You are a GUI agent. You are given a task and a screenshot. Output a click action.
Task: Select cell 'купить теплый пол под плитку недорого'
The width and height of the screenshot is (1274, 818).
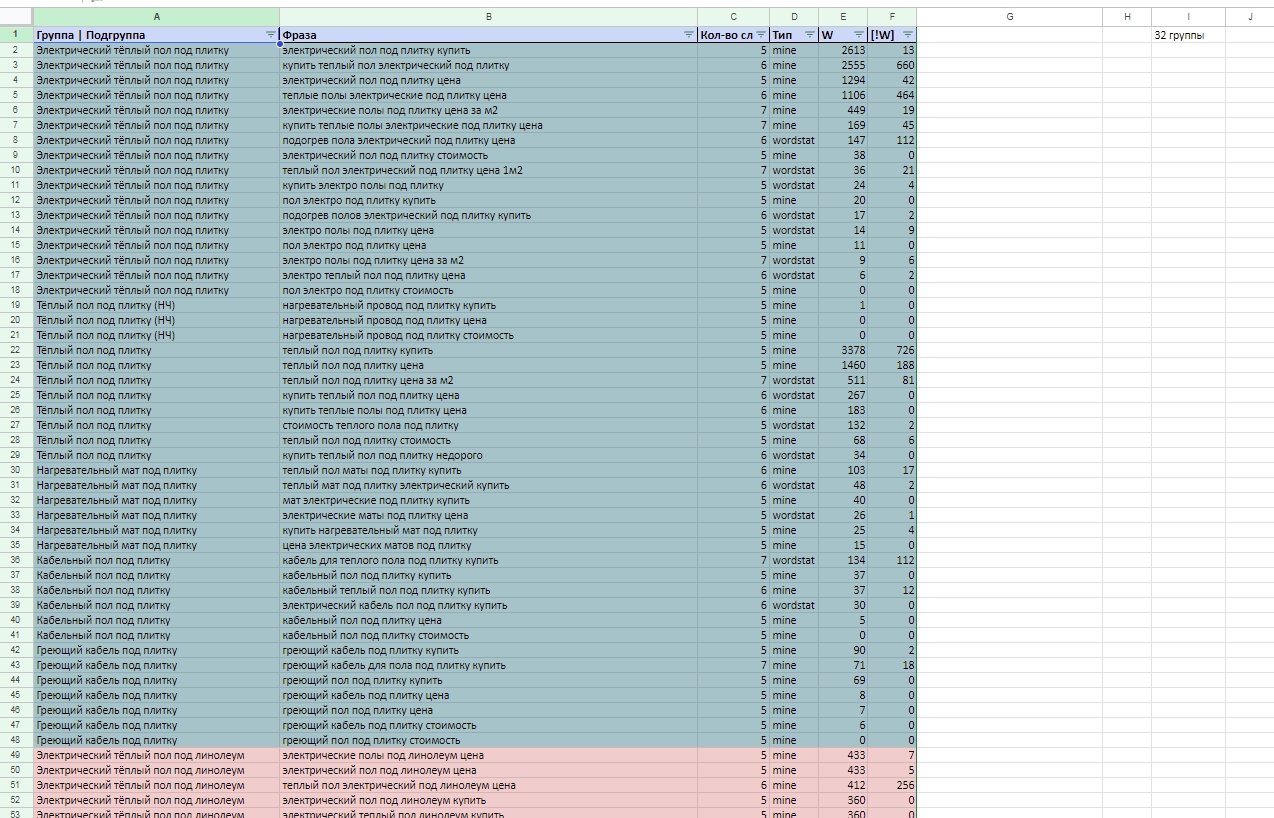[x=383, y=455]
